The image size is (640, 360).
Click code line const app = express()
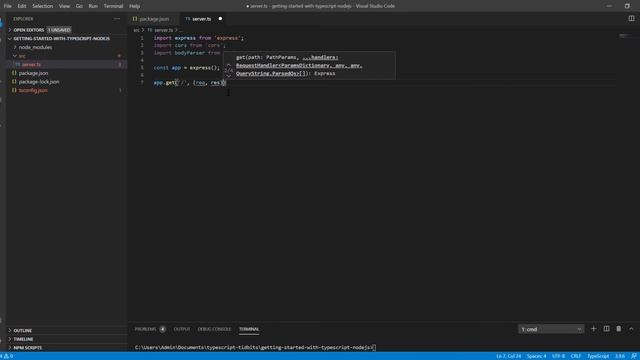click(187, 68)
